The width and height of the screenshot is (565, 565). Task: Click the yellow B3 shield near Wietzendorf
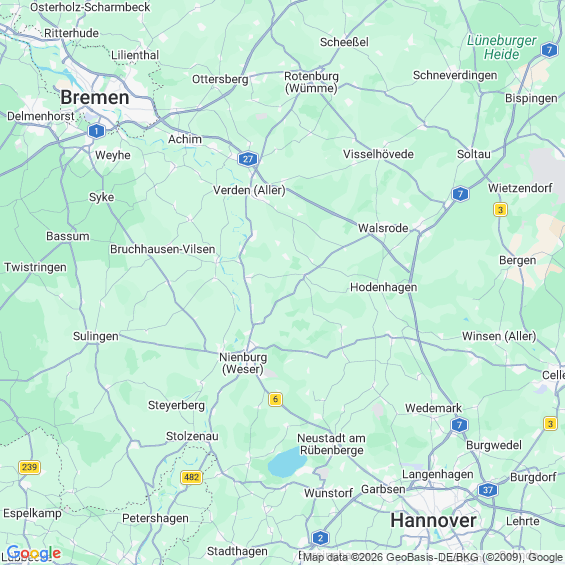500,210
